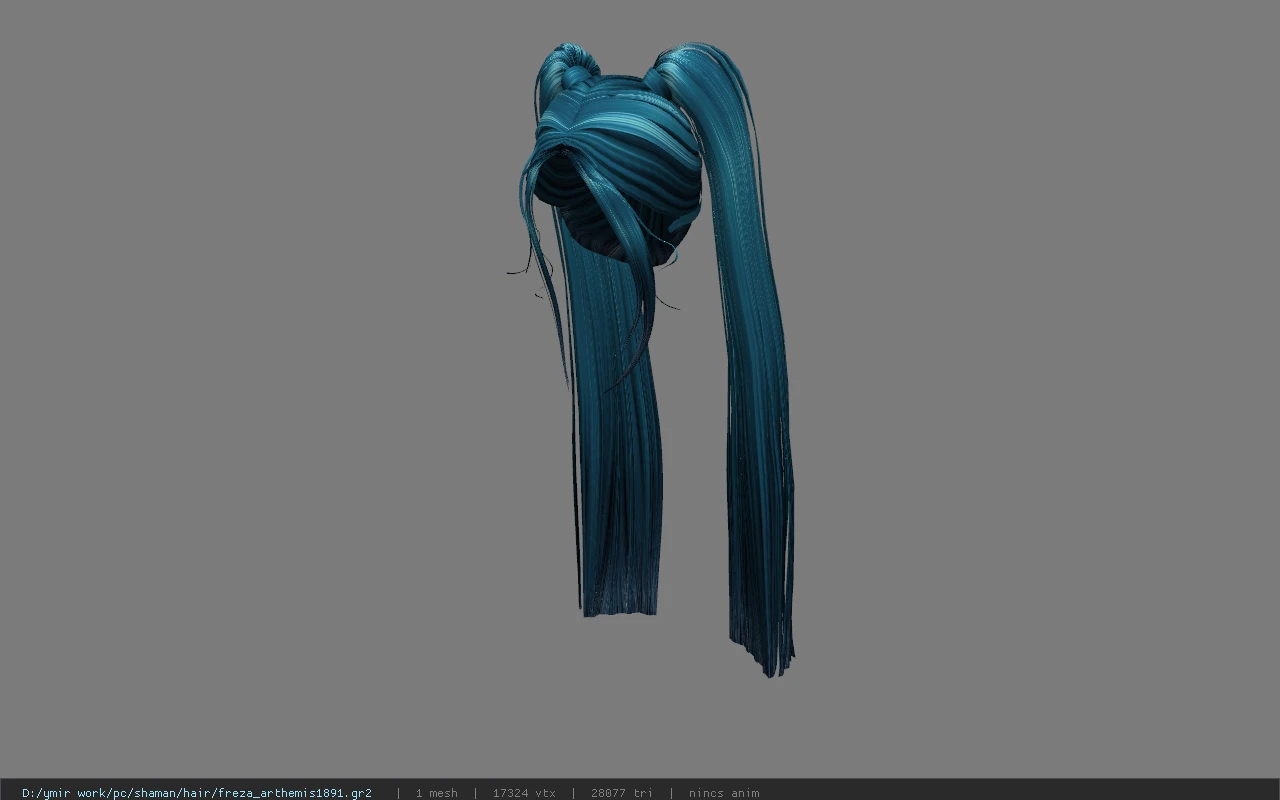Click the '28077 tri' triangle count

[x=621, y=793]
